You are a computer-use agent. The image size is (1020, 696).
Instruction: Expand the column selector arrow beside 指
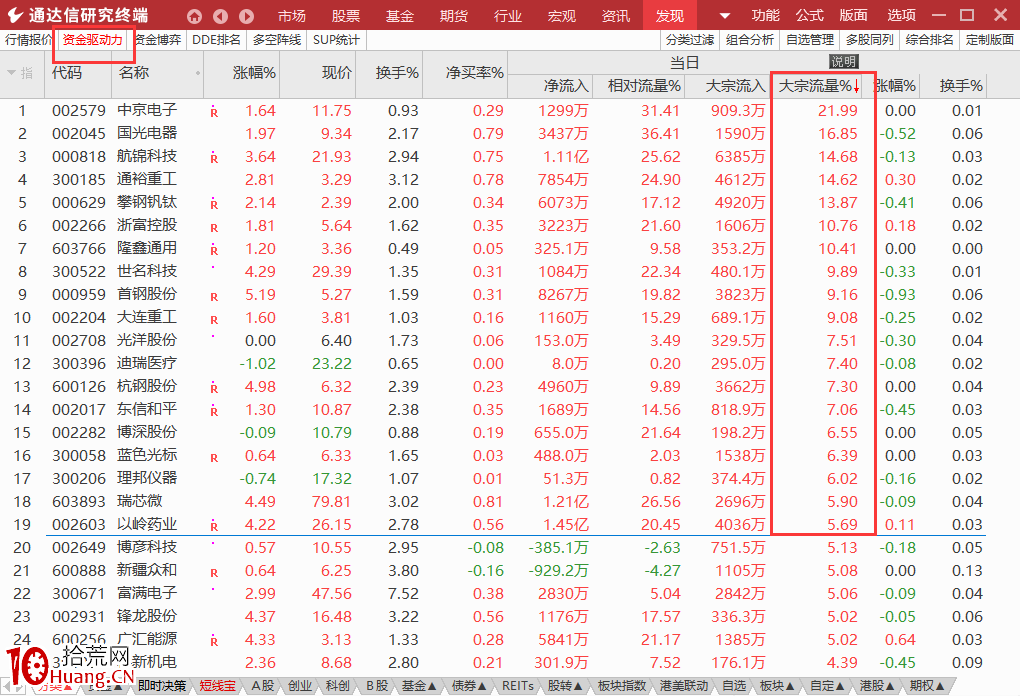(x=12, y=73)
